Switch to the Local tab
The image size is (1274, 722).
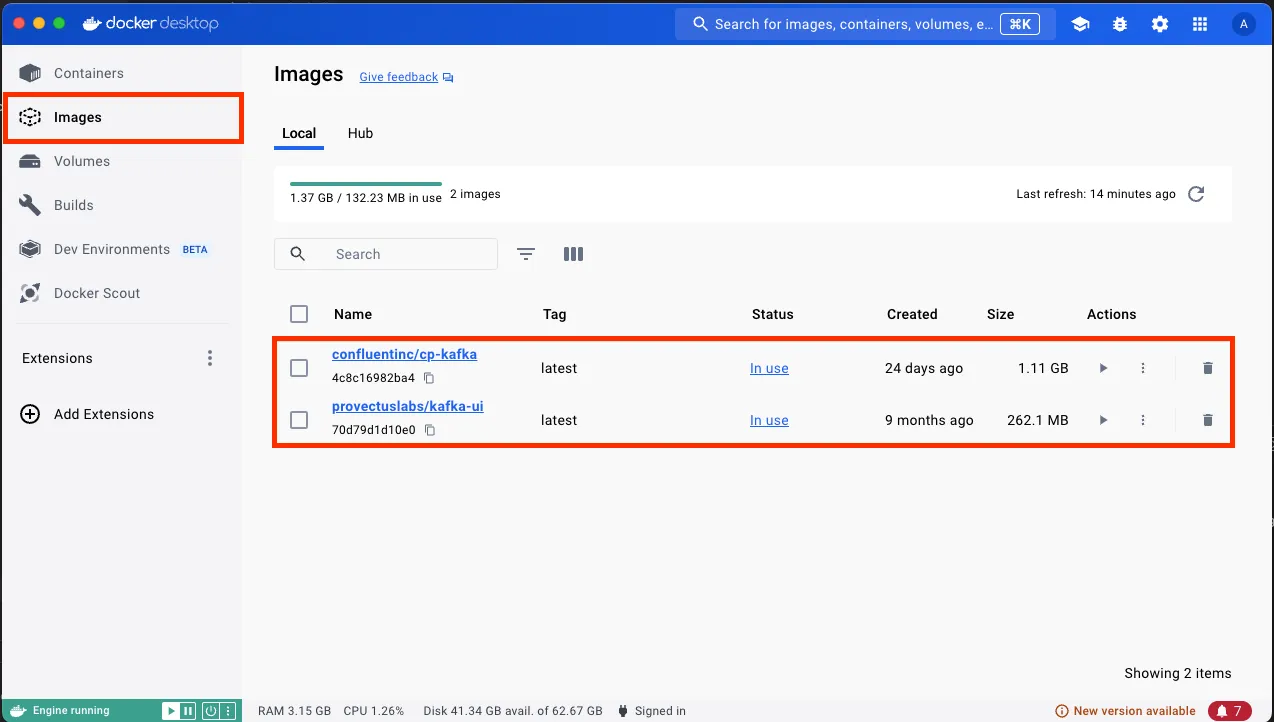(x=299, y=133)
